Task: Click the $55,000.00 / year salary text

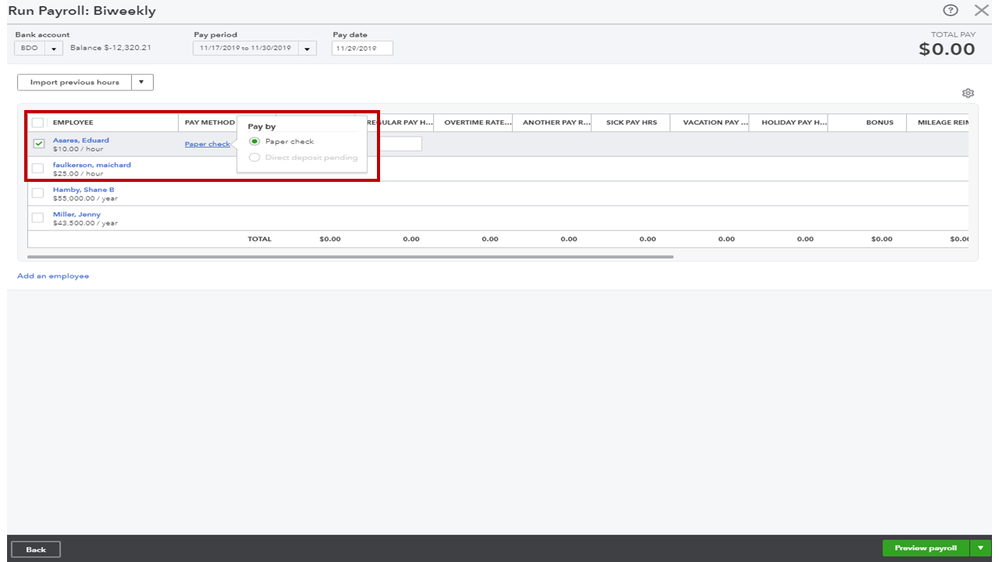Action: 85,198
